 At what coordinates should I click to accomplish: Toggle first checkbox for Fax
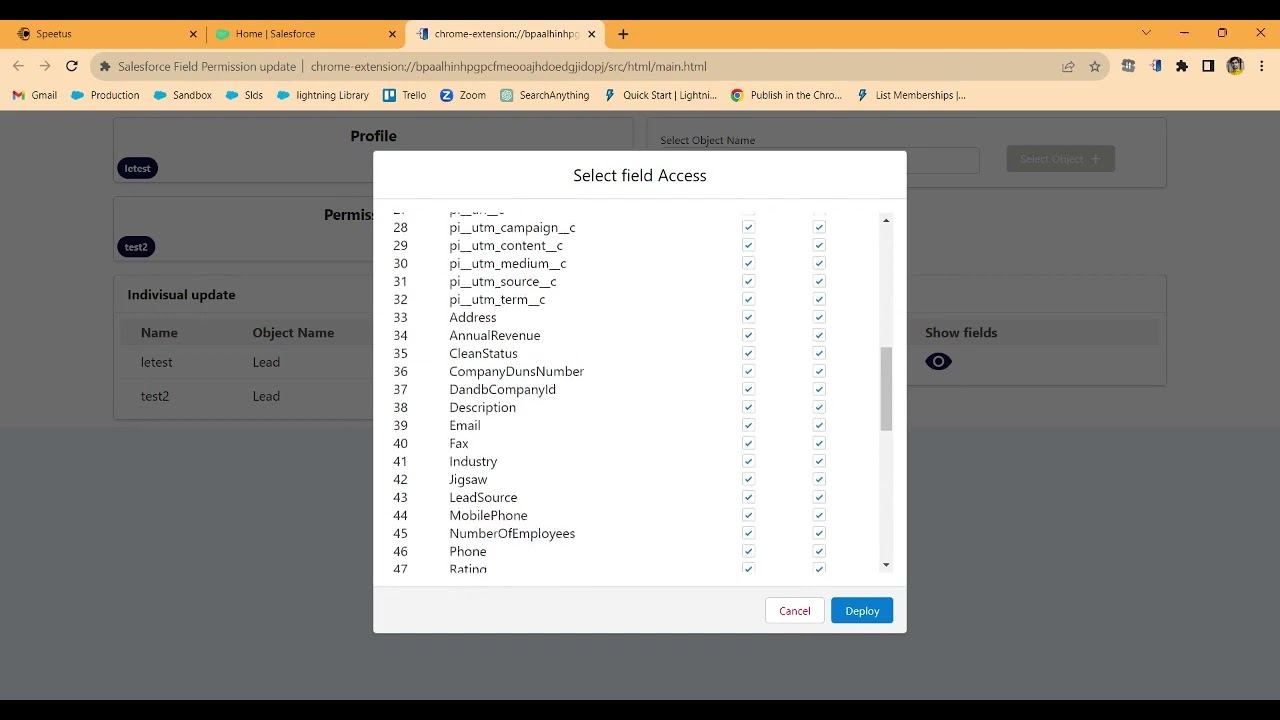(748, 443)
